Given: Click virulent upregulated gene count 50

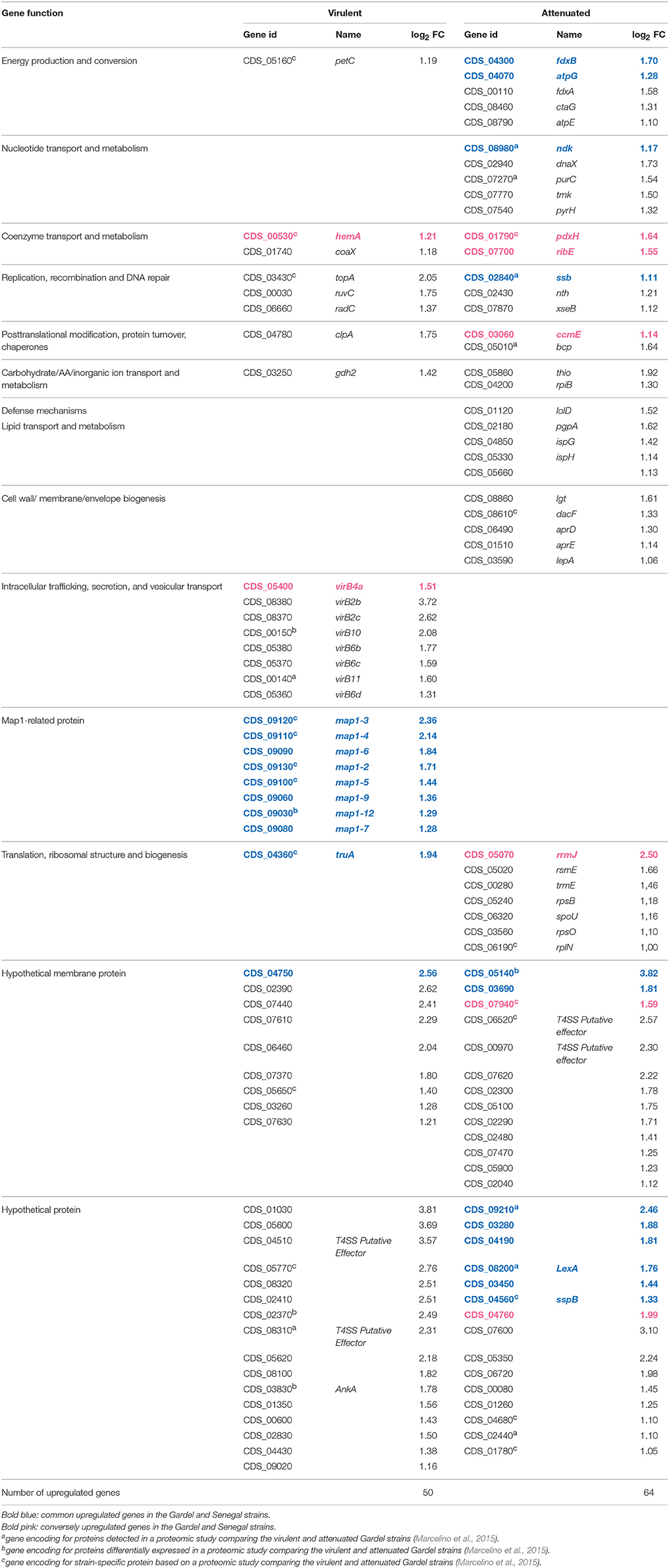Looking at the screenshot, I should [x=428, y=1492].
